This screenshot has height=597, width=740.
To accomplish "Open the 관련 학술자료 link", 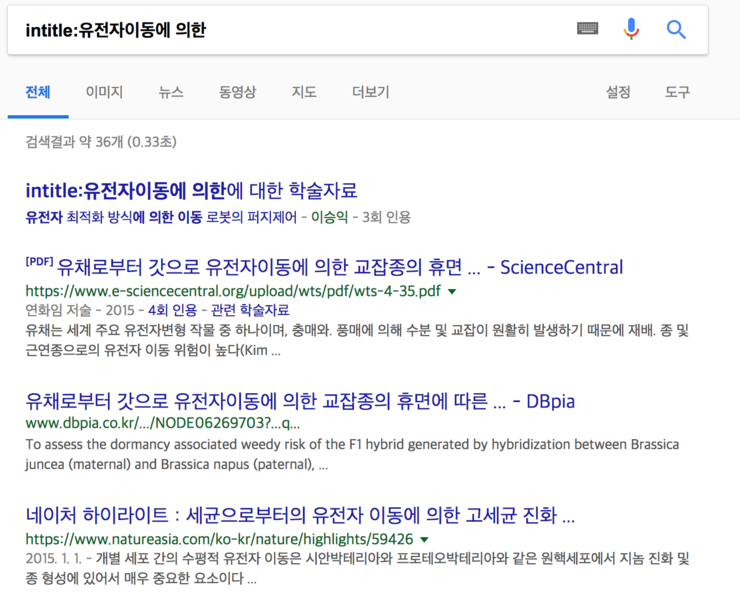I will [x=250, y=310].
